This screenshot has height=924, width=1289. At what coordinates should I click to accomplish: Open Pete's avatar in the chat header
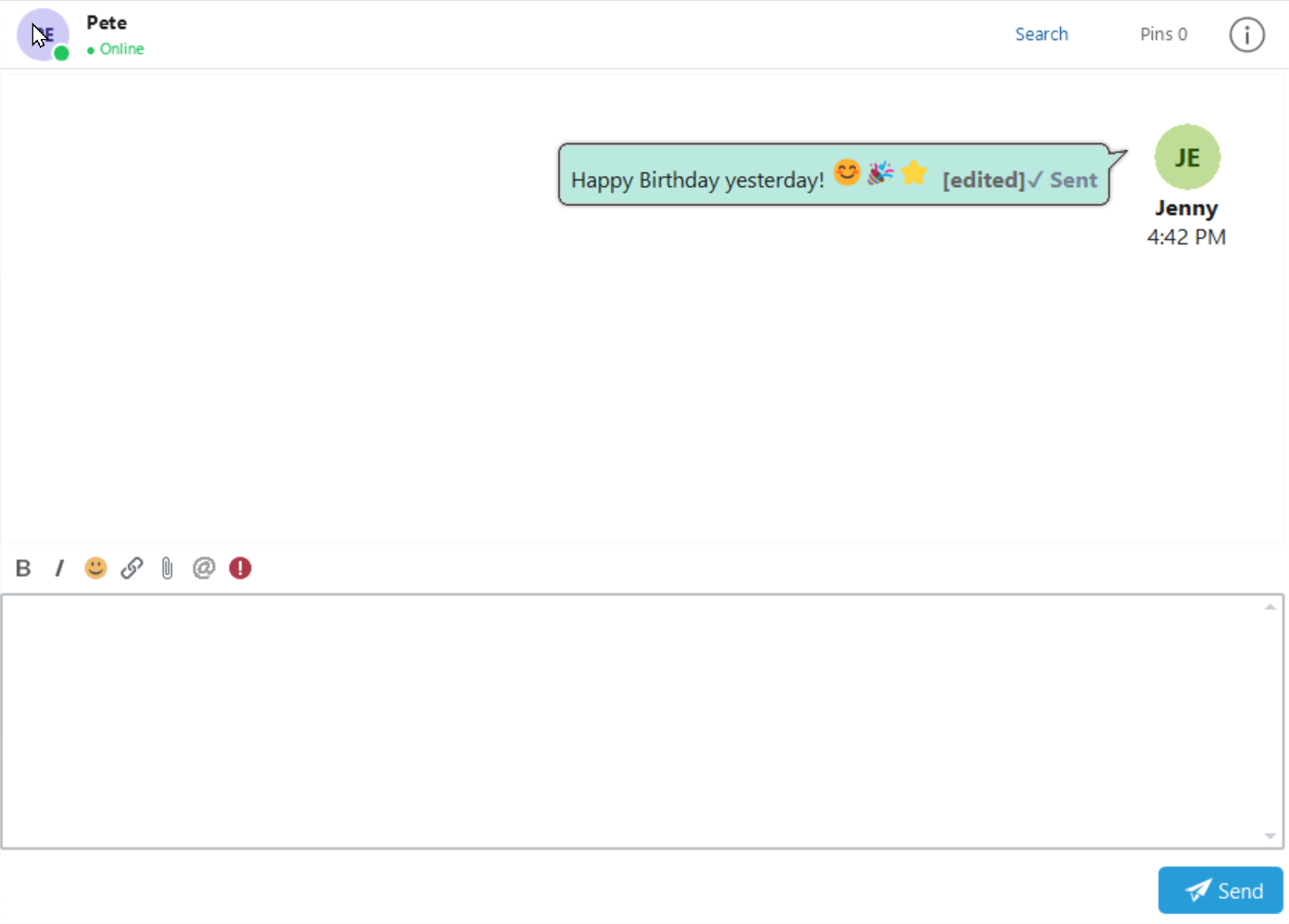43,35
